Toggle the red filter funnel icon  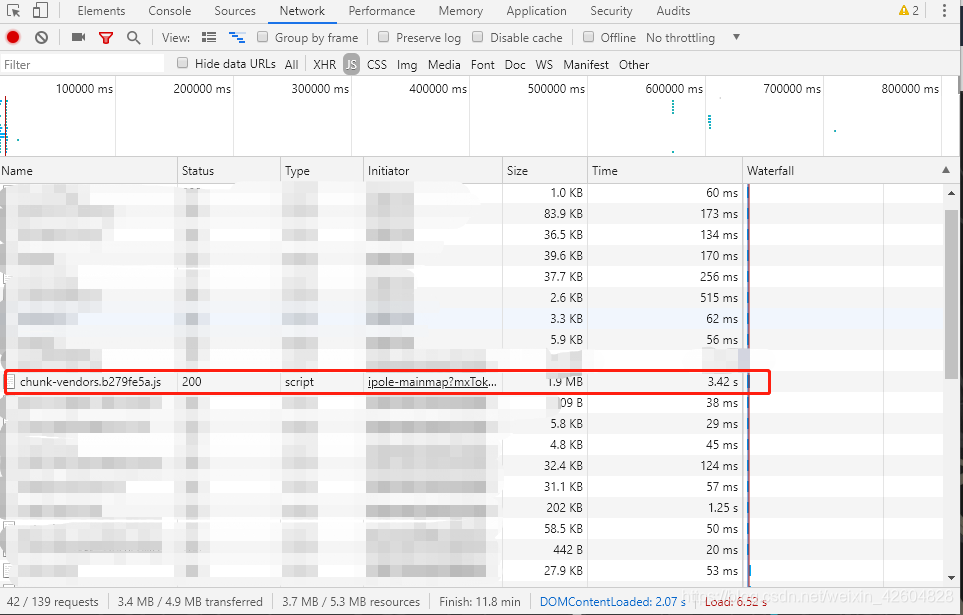coord(106,38)
